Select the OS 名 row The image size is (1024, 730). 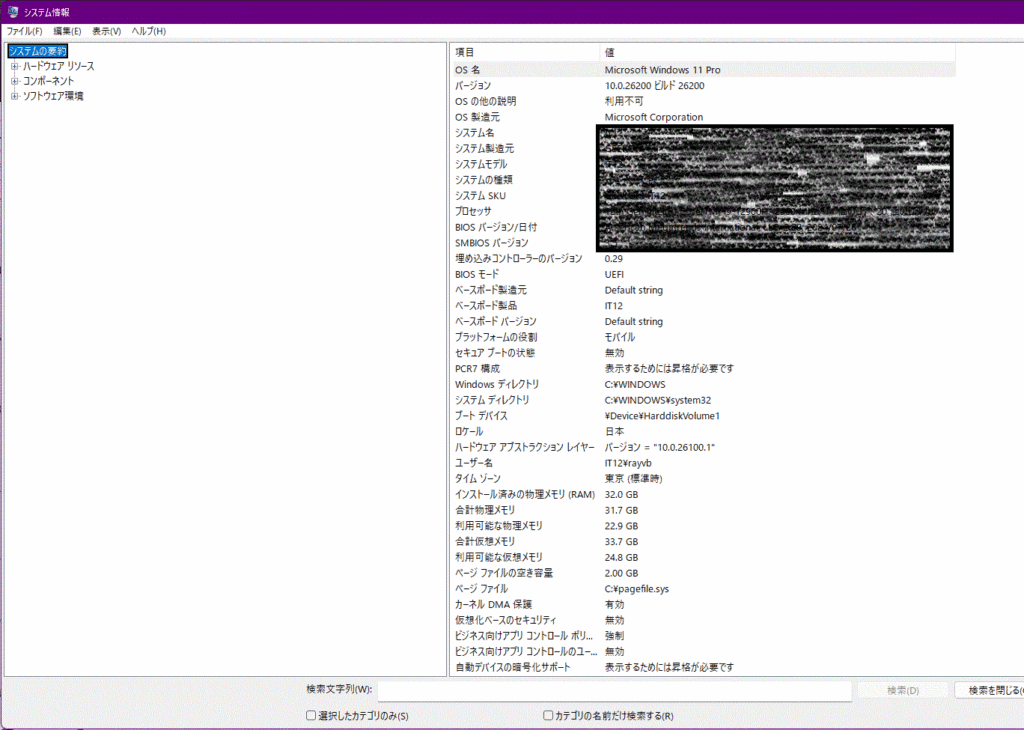[x=703, y=70]
